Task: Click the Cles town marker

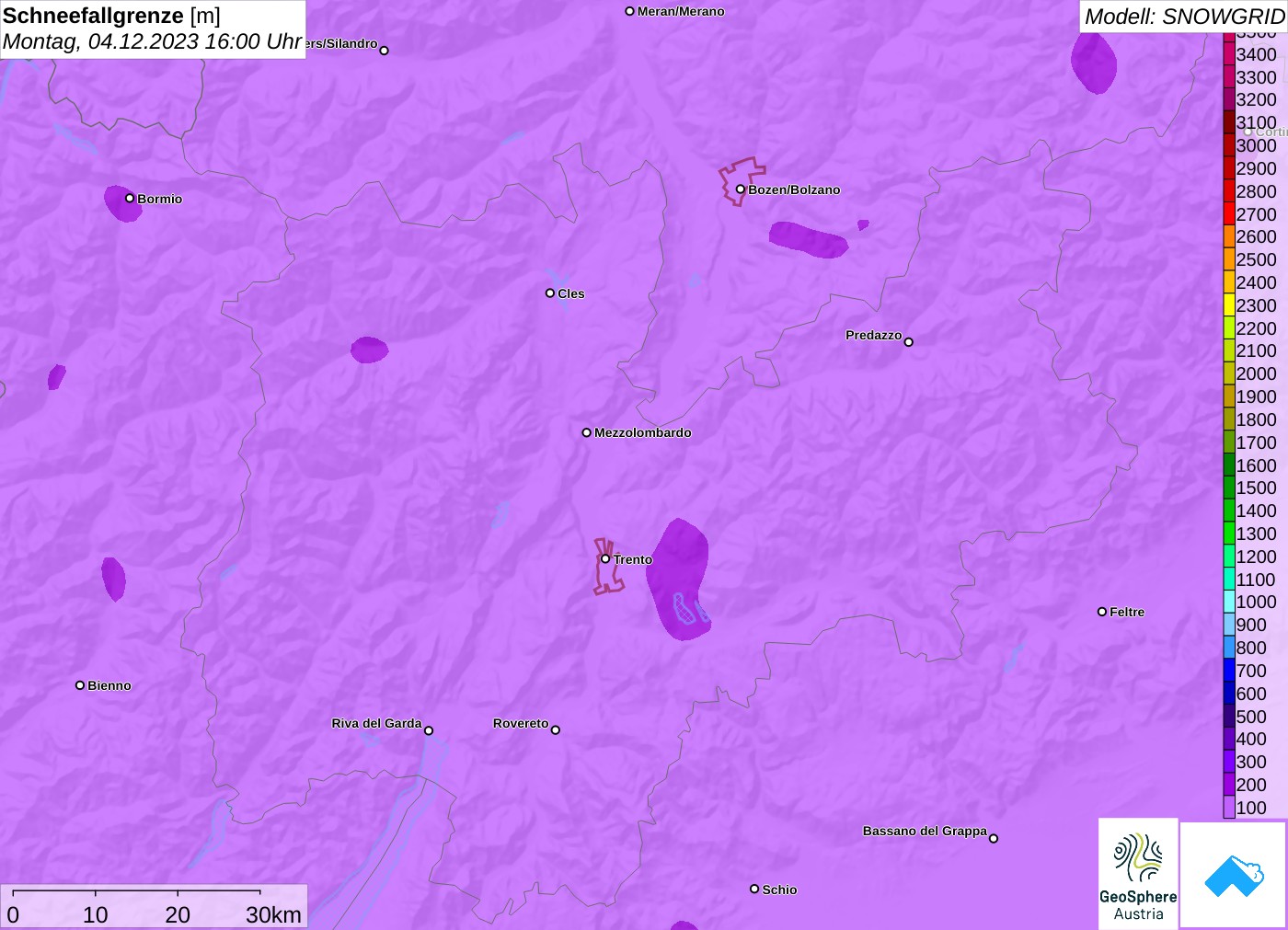Action: (x=550, y=293)
